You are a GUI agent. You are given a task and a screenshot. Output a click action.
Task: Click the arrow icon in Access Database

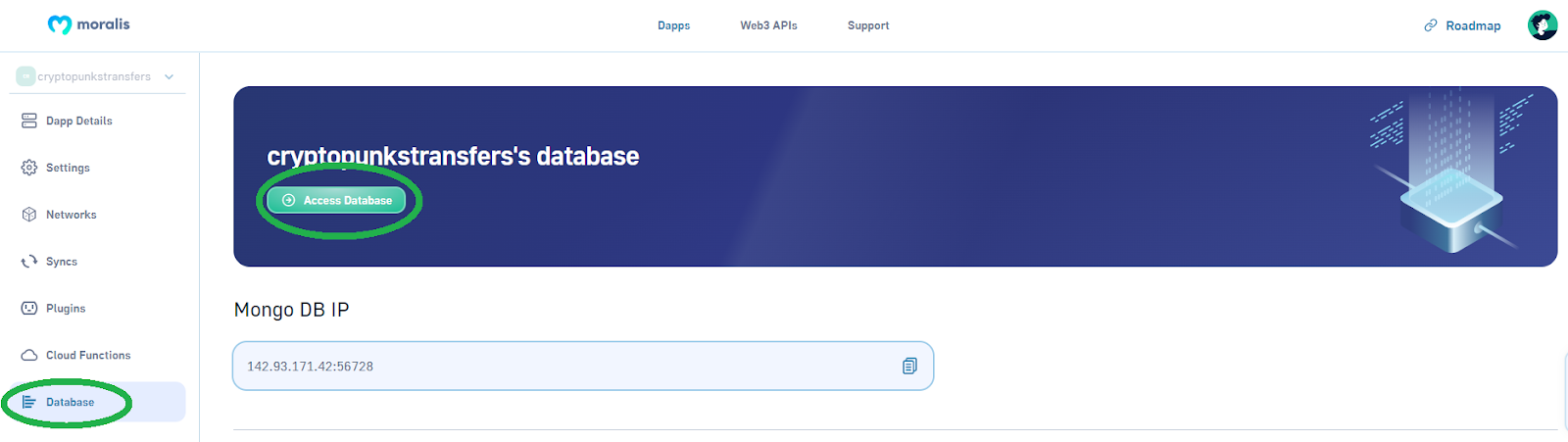point(288,200)
